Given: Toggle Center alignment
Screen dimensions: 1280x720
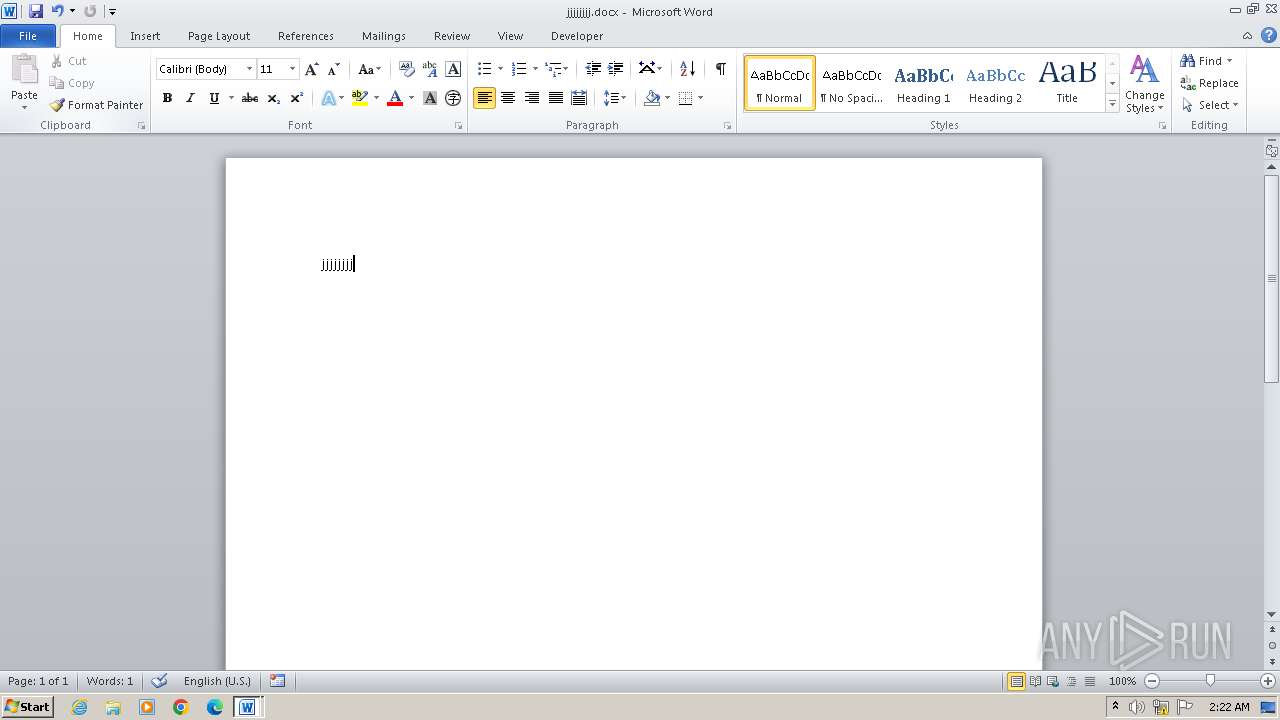Looking at the screenshot, I should (x=508, y=98).
